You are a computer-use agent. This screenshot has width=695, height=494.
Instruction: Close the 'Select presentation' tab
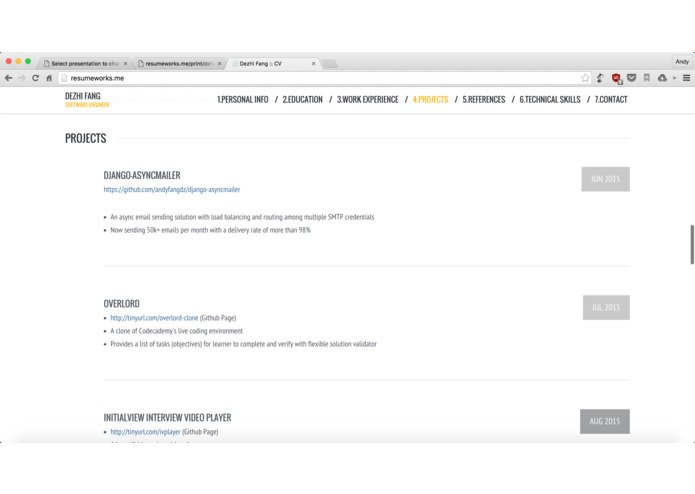[x=125, y=64]
